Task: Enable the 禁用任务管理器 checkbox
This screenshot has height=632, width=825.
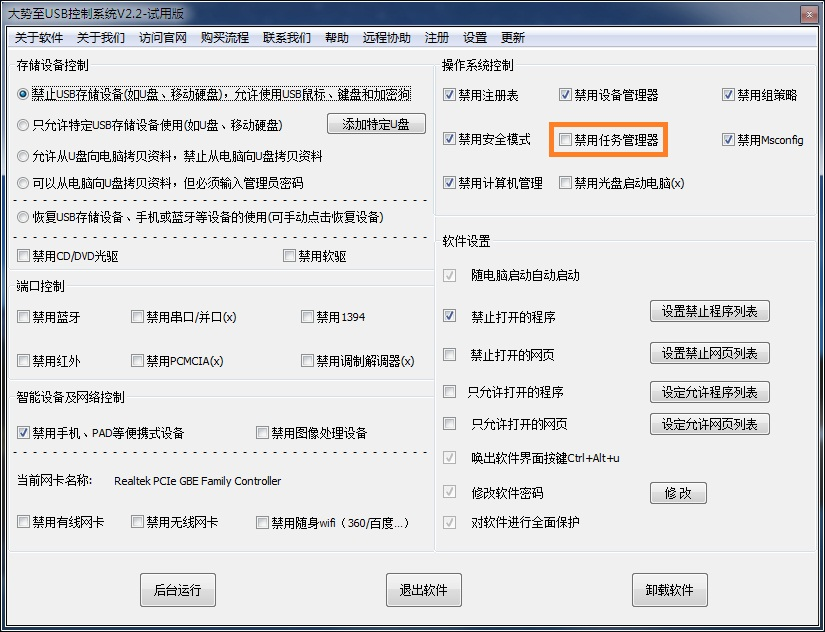Action: coord(565,139)
